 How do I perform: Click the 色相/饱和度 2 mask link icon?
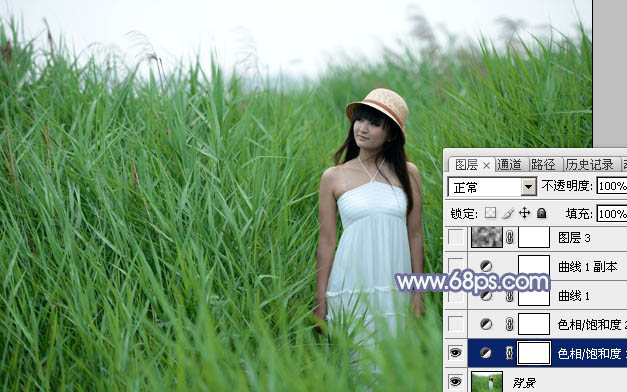pos(509,324)
